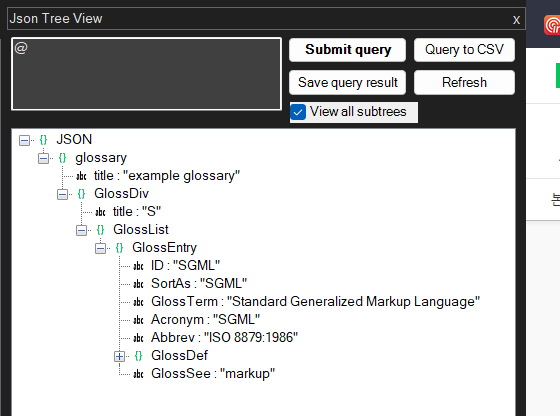Image resolution: width=560 pixels, height=416 pixels.
Task: Click the Query to CSV button
Action: click(464, 50)
